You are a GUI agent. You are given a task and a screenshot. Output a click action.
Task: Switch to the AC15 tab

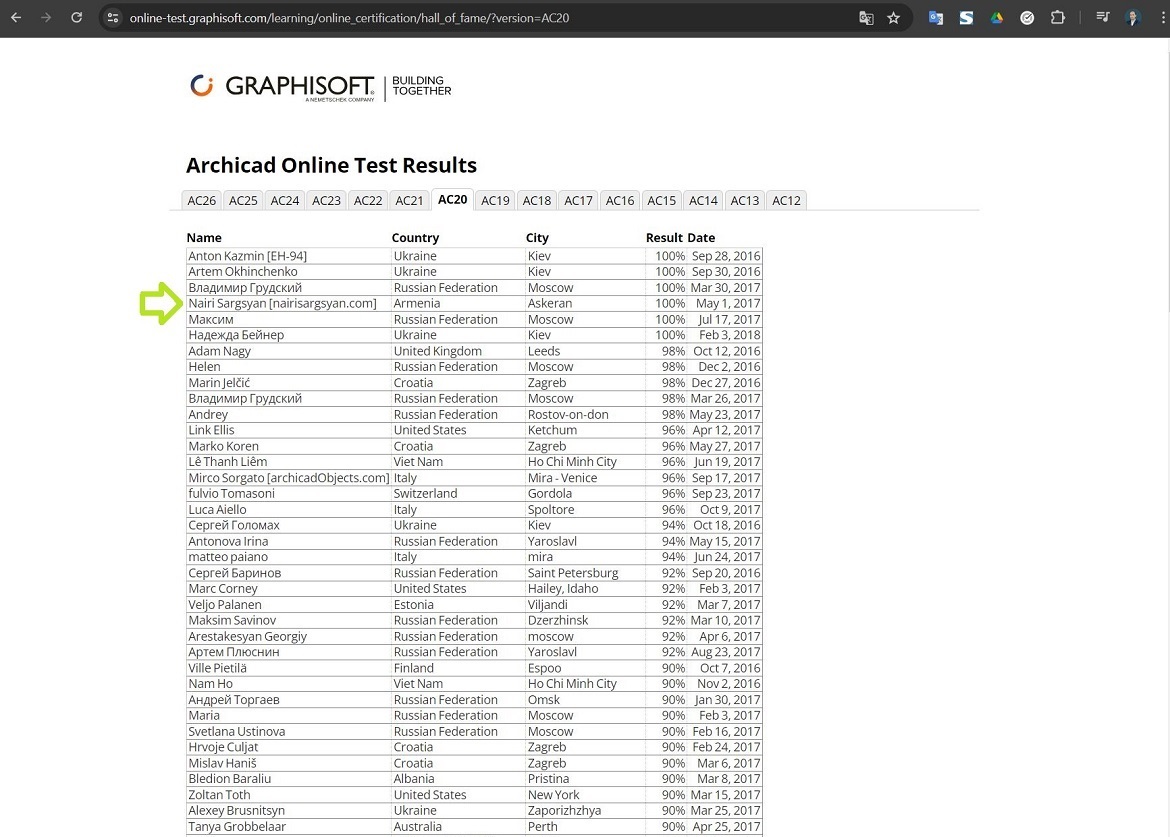tap(662, 201)
